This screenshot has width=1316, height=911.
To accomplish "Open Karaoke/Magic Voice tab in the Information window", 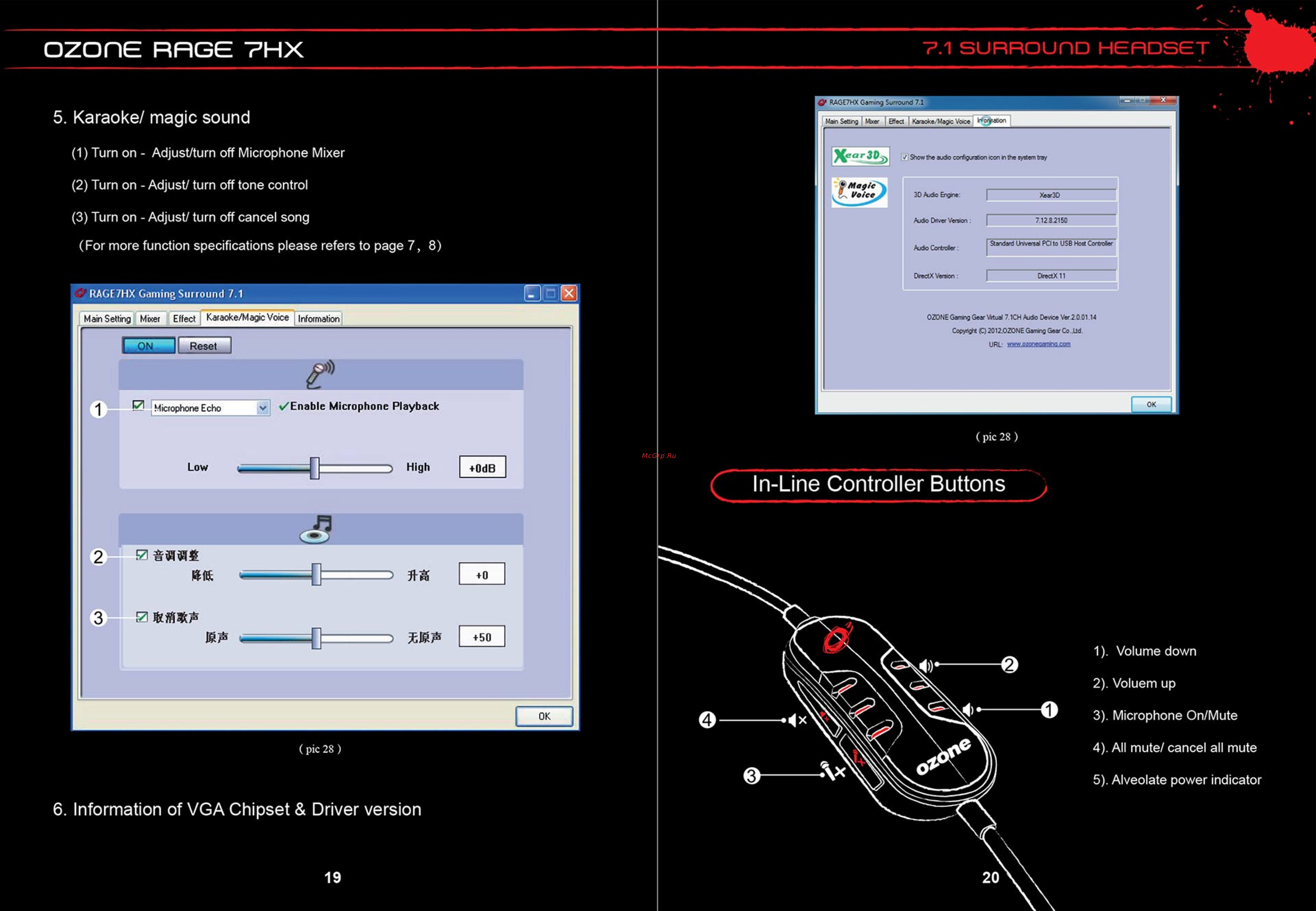I will click(941, 122).
